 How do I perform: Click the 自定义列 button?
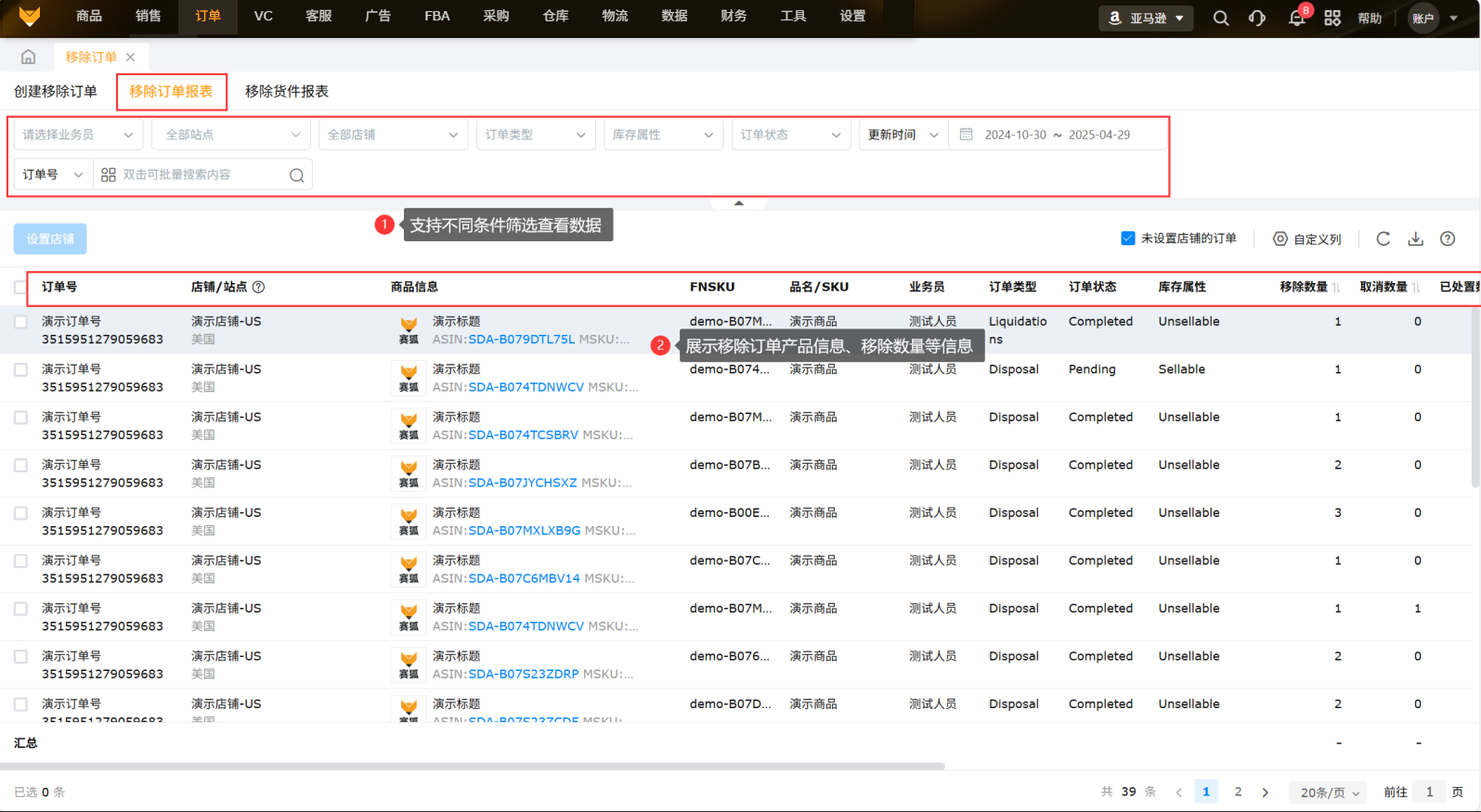coord(1306,238)
